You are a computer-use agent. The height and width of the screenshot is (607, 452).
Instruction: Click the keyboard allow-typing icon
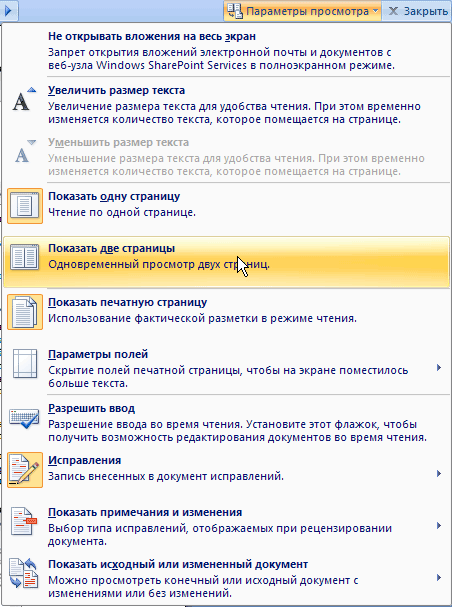[x=24, y=418]
